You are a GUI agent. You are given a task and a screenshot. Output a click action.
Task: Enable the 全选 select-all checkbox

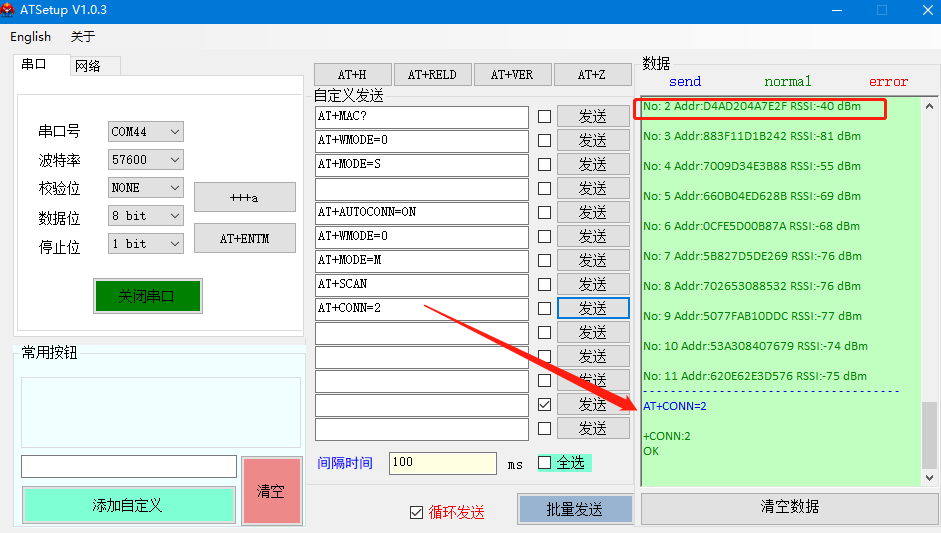click(x=545, y=463)
